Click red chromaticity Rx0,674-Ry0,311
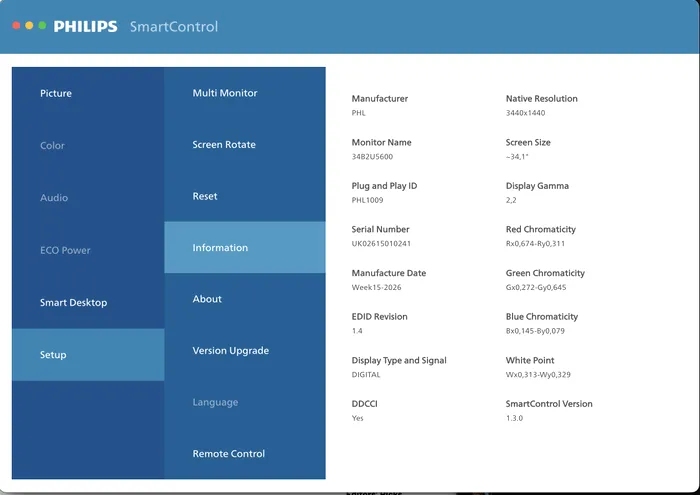The image size is (700, 495). 535,244
